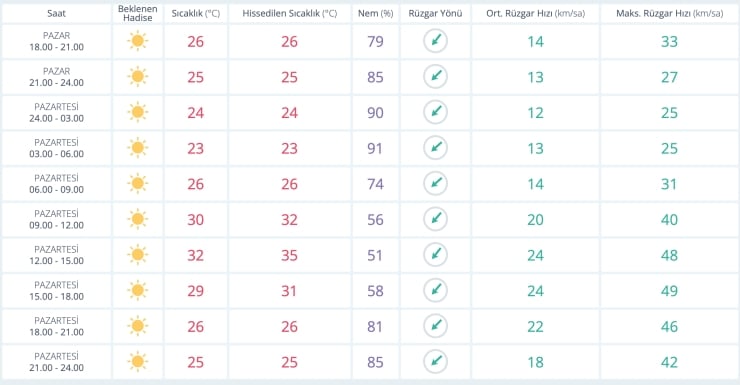
Task: Select wind arrow in last Pazartesi 21.00 - 24.00 row
Action: pos(435,361)
